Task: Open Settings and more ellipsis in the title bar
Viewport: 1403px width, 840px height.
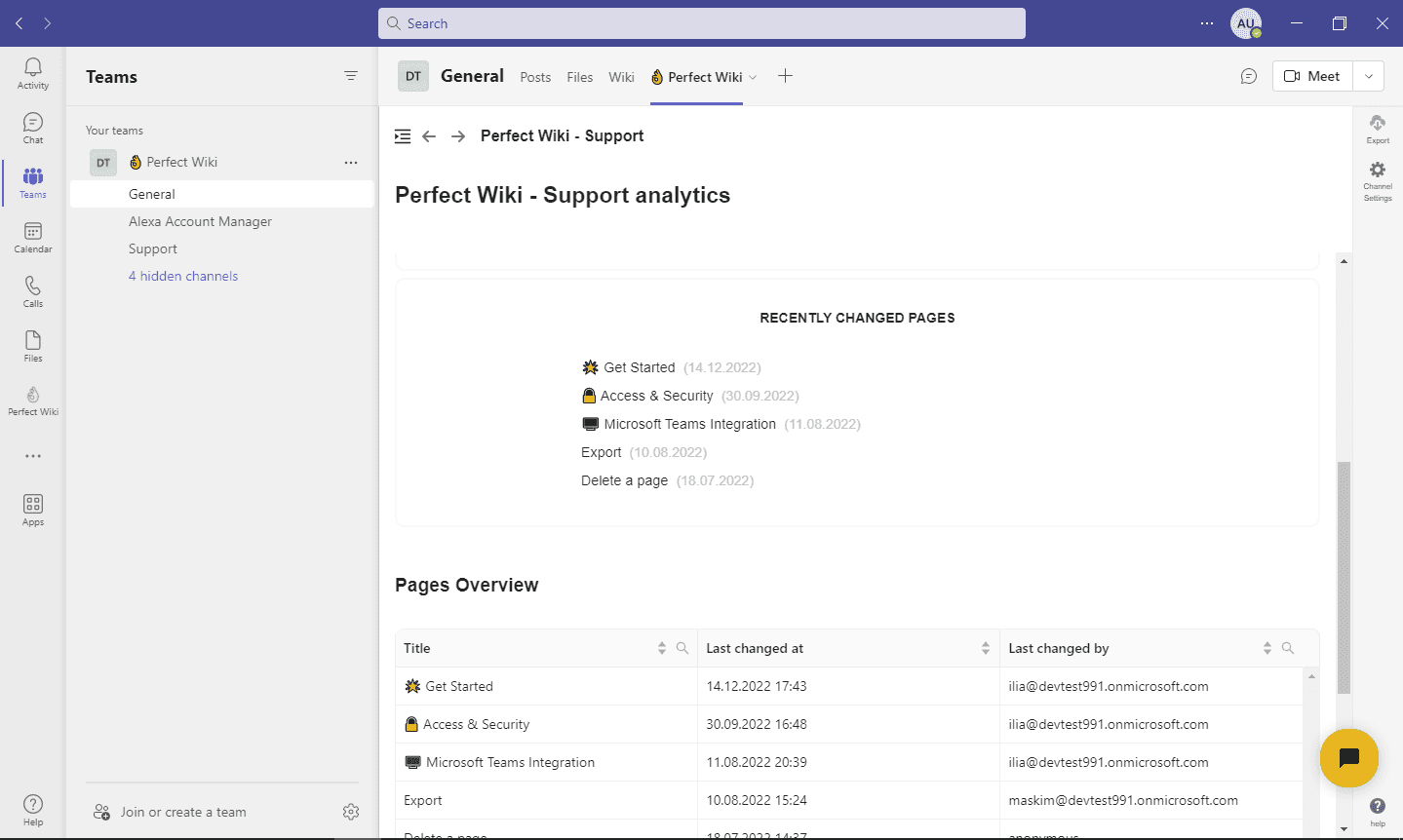Action: coord(1207,23)
